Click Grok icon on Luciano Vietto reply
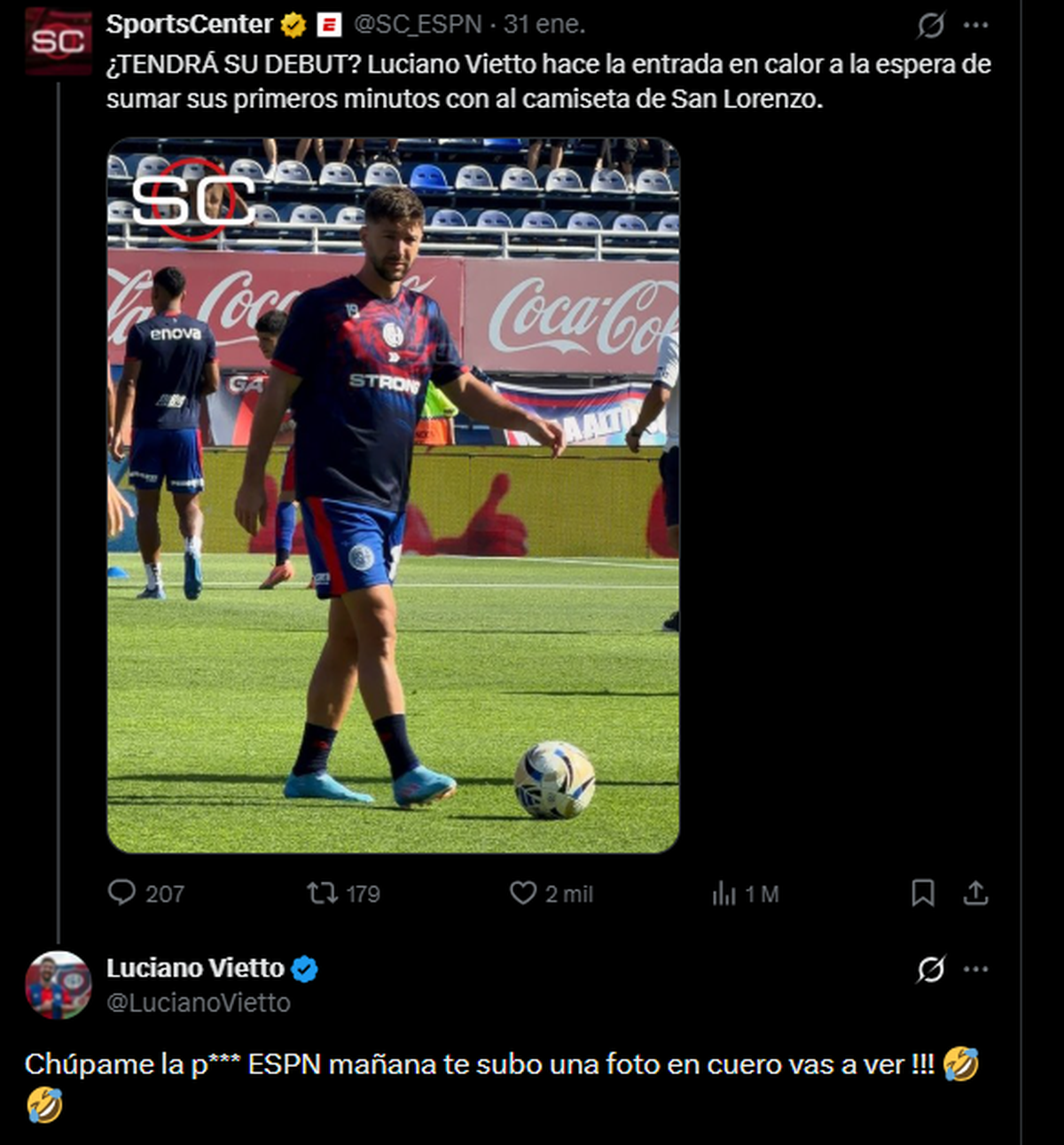 coord(931,969)
